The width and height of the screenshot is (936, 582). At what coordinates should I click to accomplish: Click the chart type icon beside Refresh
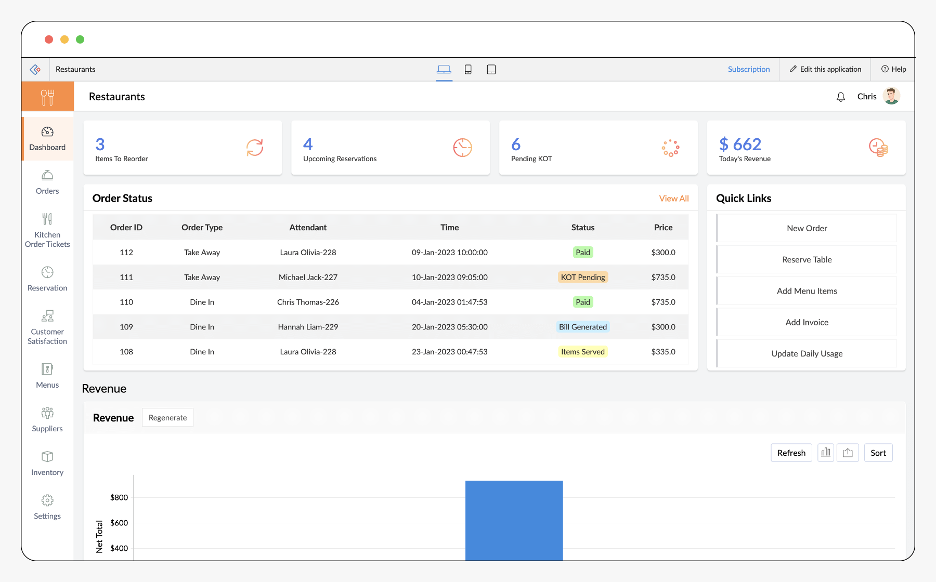pyautogui.click(x=825, y=452)
